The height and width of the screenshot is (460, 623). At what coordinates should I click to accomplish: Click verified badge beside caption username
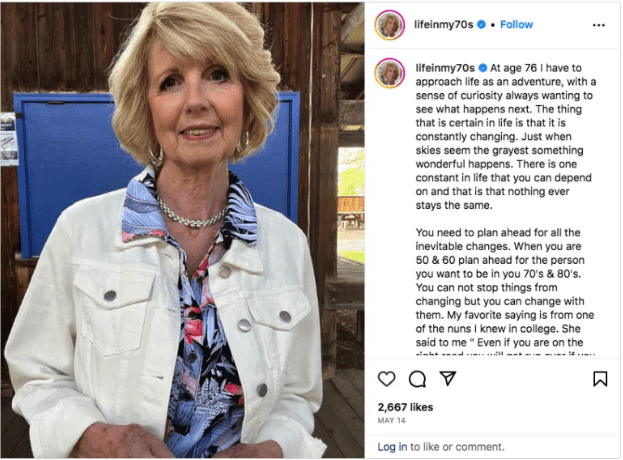483,68
